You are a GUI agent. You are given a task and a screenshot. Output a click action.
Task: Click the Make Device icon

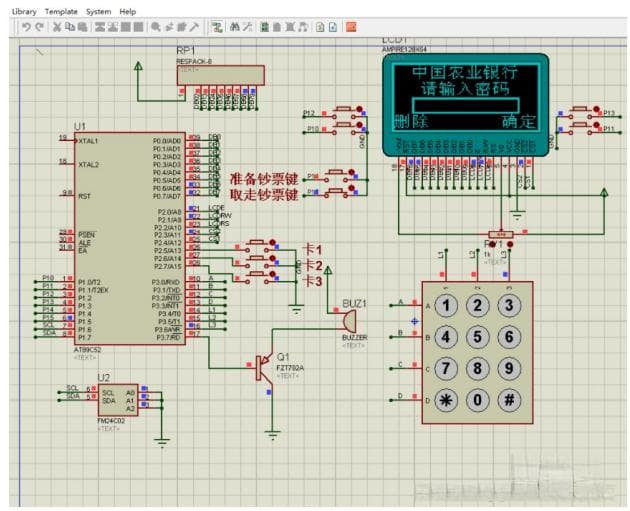[x=169, y=27]
